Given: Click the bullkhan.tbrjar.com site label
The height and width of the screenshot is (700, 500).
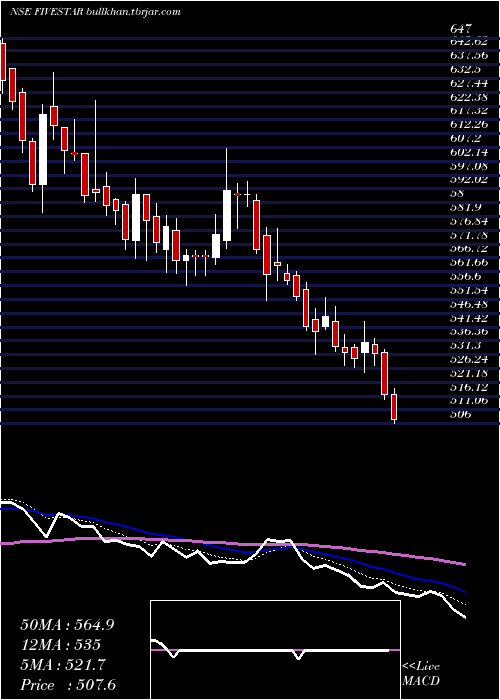Looking at the screenshot, I should 133,12.
